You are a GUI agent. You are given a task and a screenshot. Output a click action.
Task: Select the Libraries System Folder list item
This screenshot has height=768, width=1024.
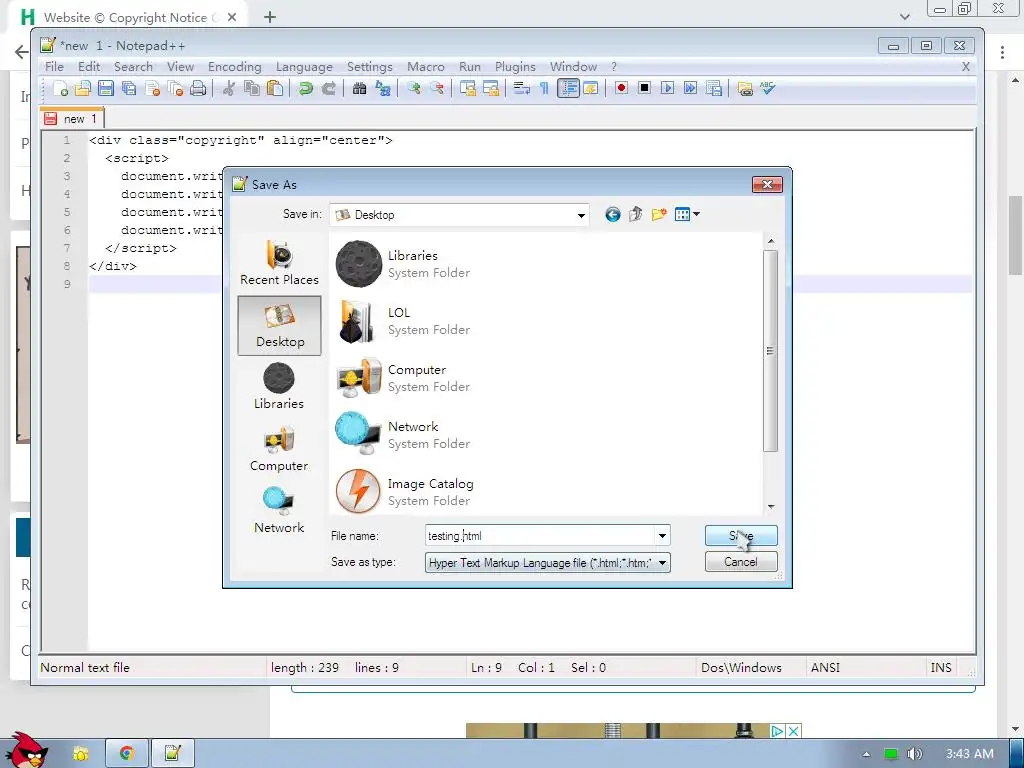pyautogui.click(x=404, y=264)
